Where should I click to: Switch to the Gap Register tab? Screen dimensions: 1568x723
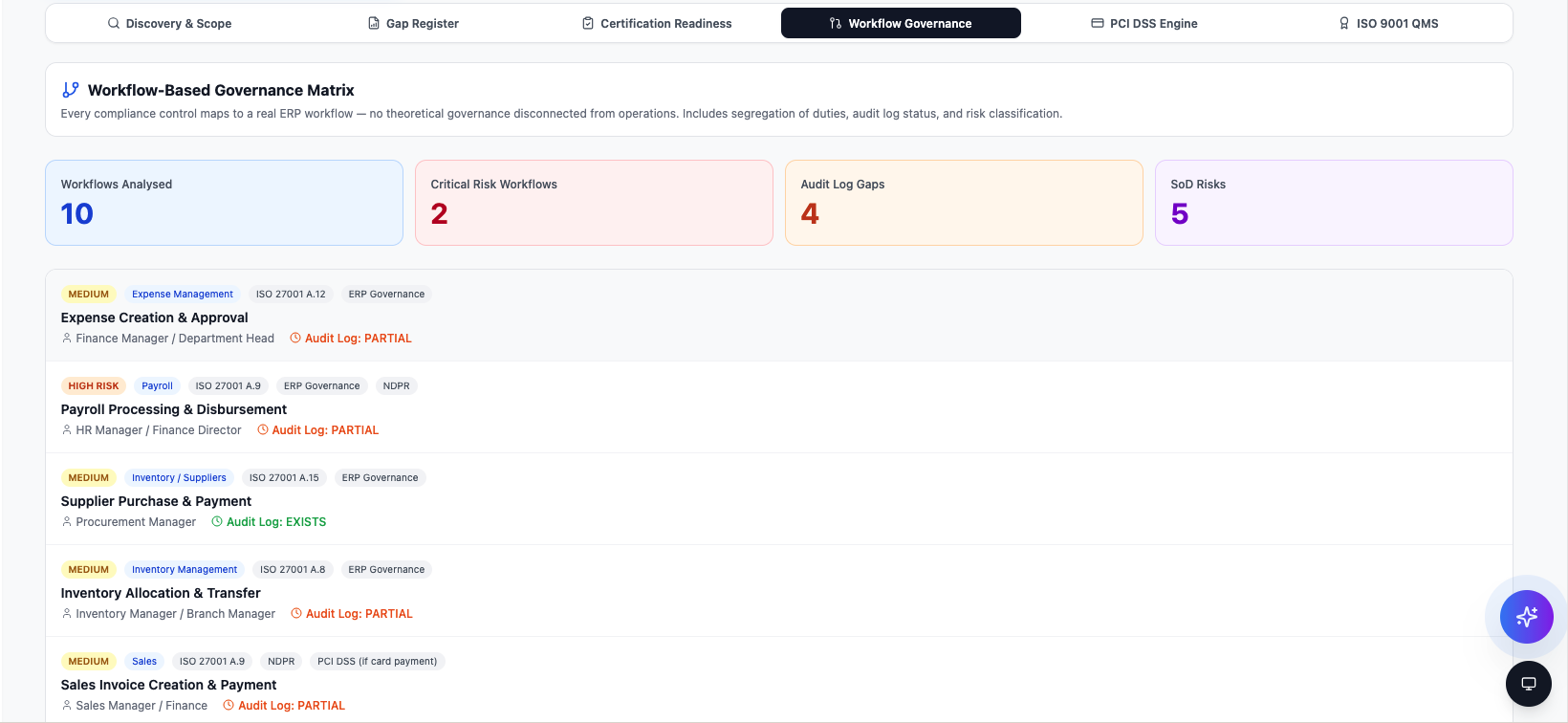pos(413,23)
